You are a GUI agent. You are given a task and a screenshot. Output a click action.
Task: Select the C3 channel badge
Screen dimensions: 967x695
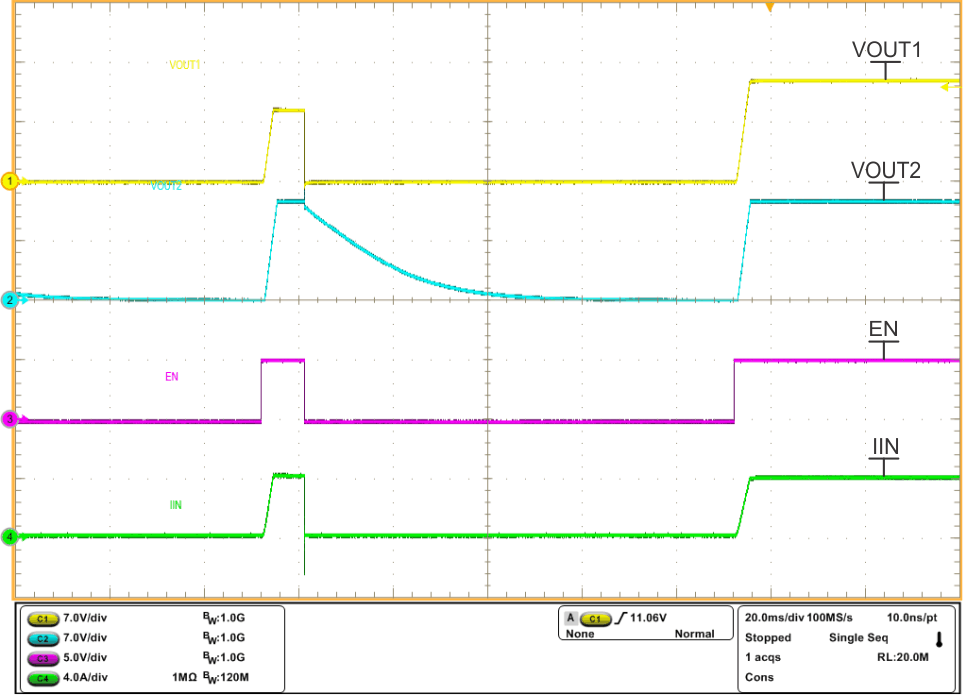(x=41, y=657)
